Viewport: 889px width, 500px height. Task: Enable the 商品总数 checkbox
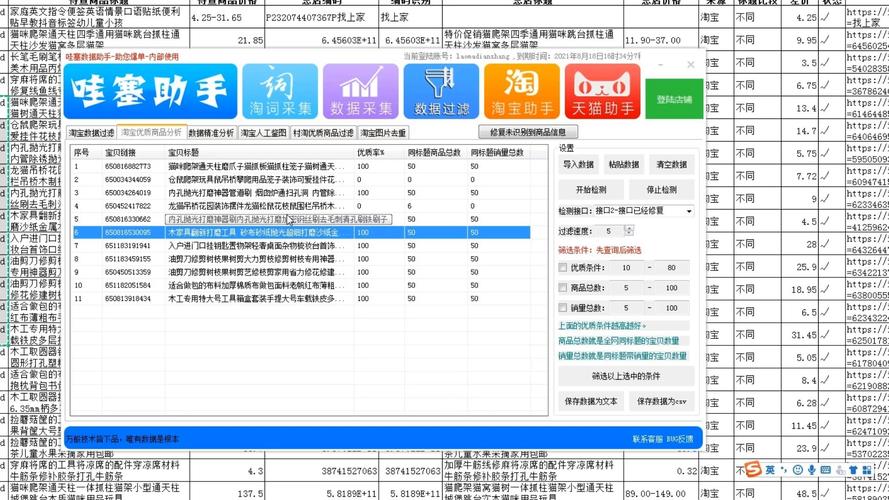point(562,288)
